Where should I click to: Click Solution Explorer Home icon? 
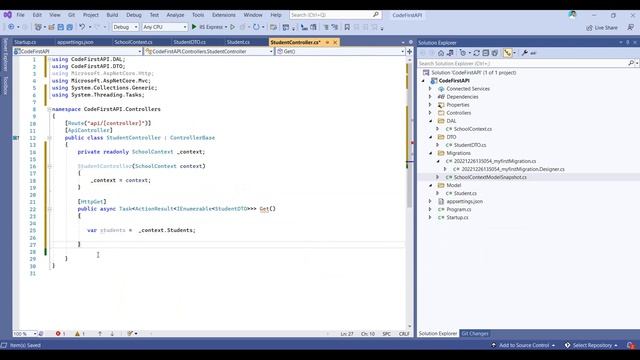point(441,53)
